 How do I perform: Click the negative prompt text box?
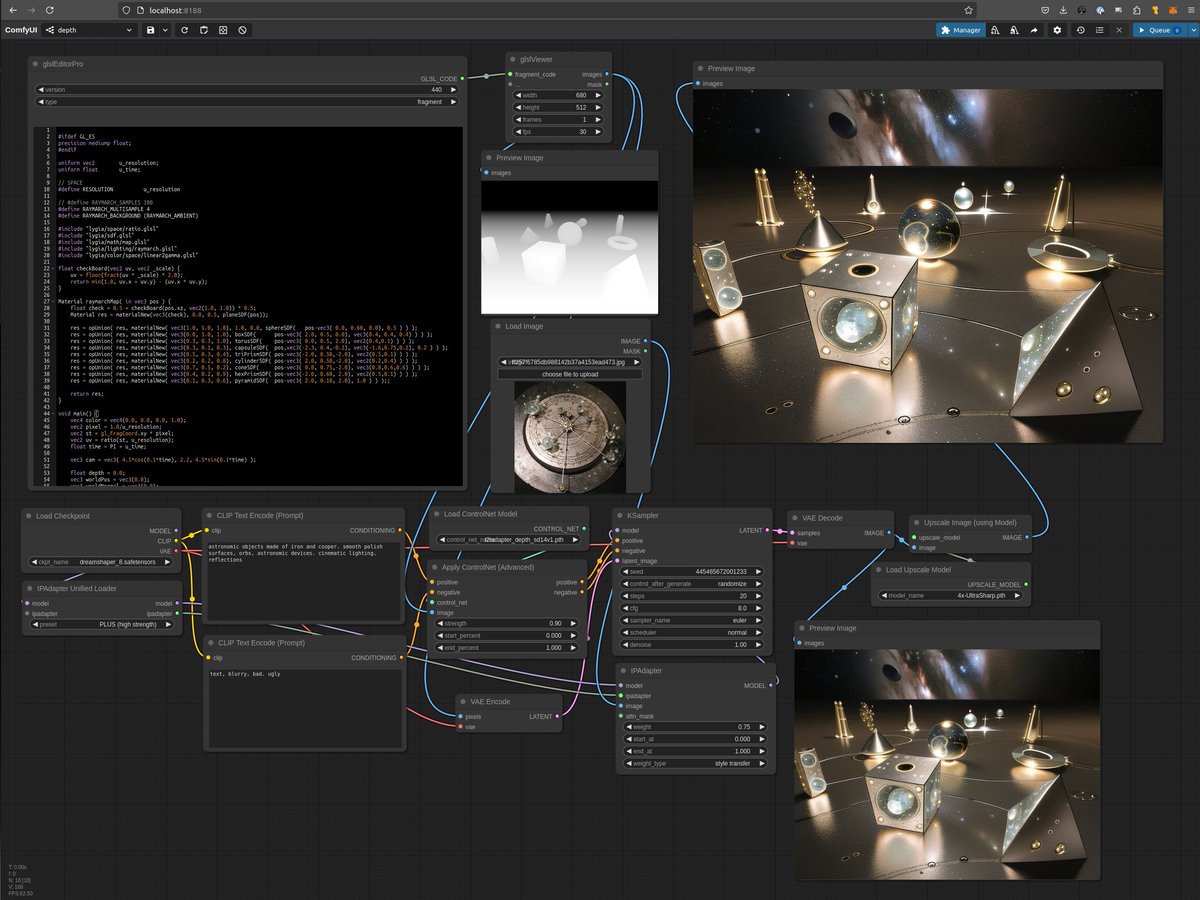pos(304,705)
